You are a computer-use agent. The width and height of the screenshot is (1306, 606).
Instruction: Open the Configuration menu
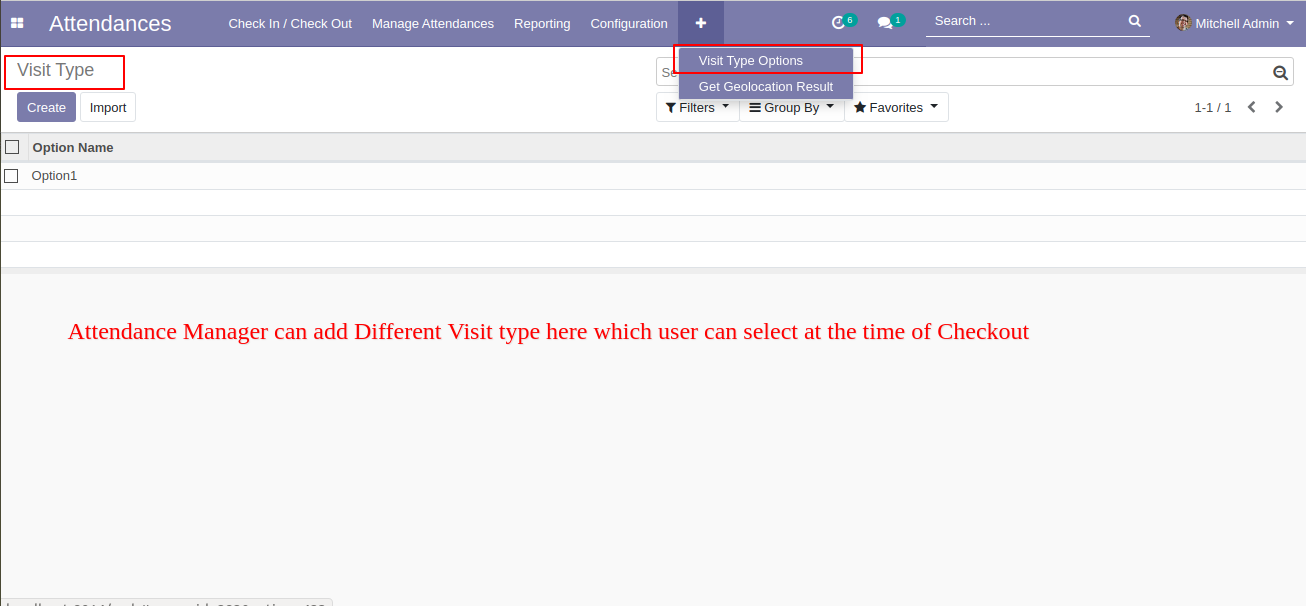[629, 23]
